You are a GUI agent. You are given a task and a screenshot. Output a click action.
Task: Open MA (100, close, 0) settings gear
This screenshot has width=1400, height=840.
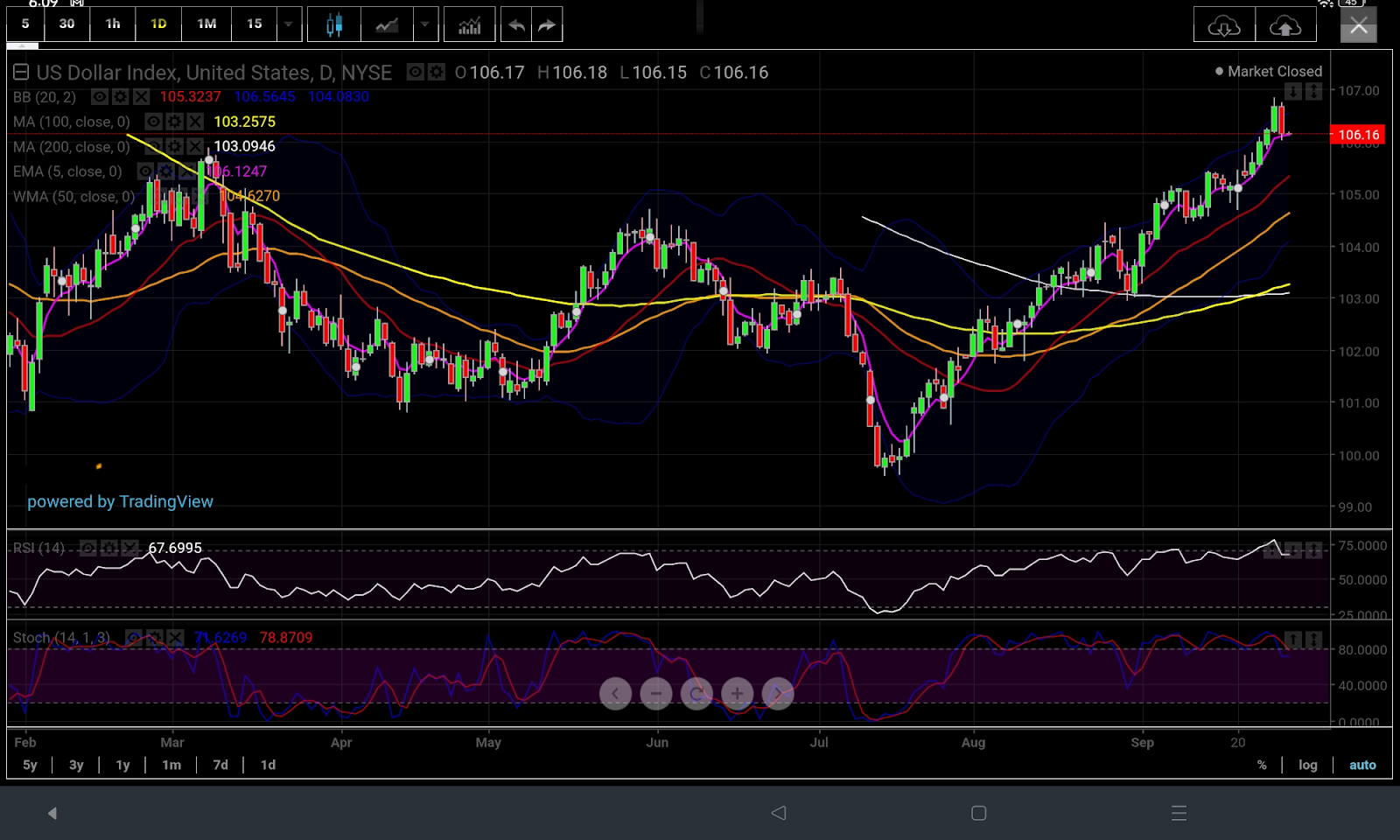(174, 122)
